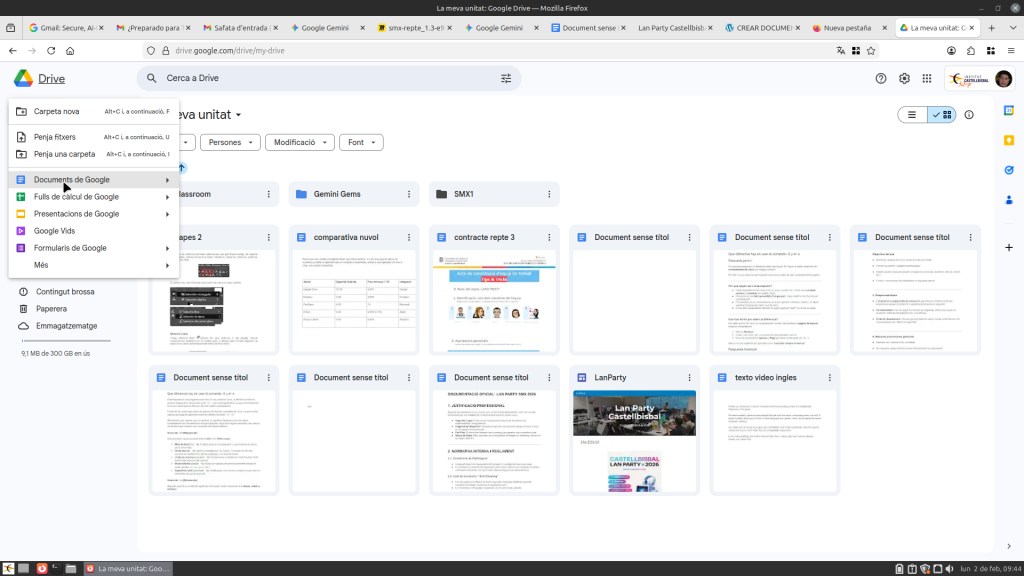The width and height of the screenshot is (1024, 576).
Task: Go to Emmagatzematge storage page
Action: (x=66, y=326)
